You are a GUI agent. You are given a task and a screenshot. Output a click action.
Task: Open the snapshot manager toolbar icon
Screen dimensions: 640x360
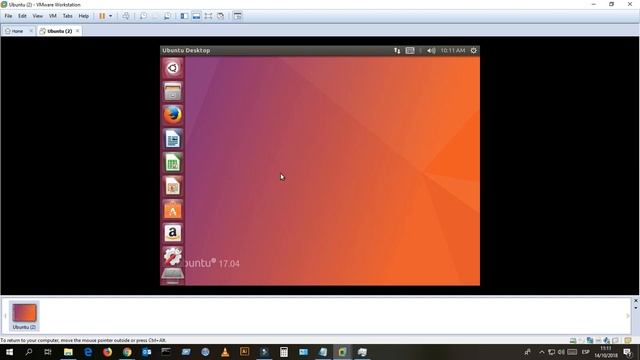[167, 16]
